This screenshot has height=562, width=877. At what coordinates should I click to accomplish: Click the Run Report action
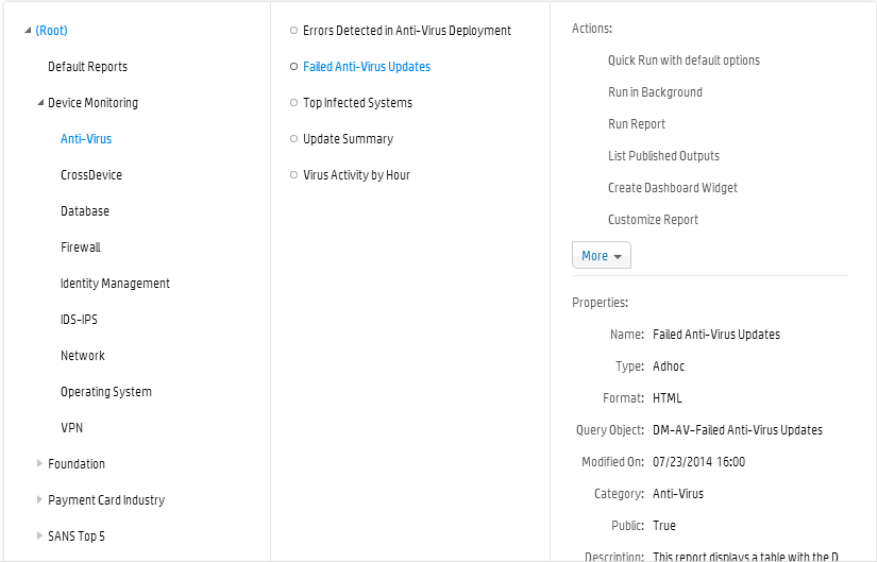coord(636,124)
